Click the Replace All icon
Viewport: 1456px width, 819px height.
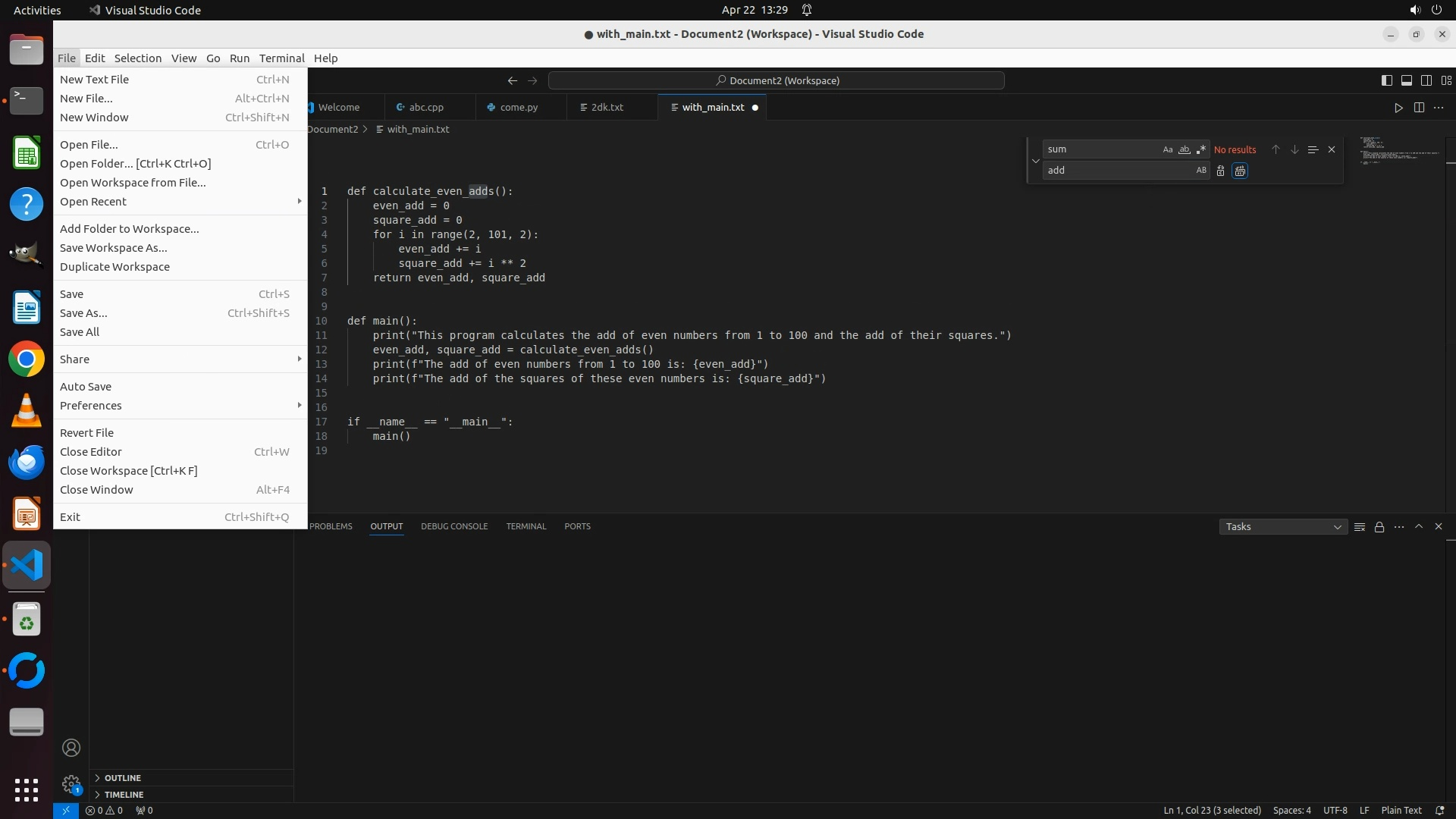tap(1240, 171)
